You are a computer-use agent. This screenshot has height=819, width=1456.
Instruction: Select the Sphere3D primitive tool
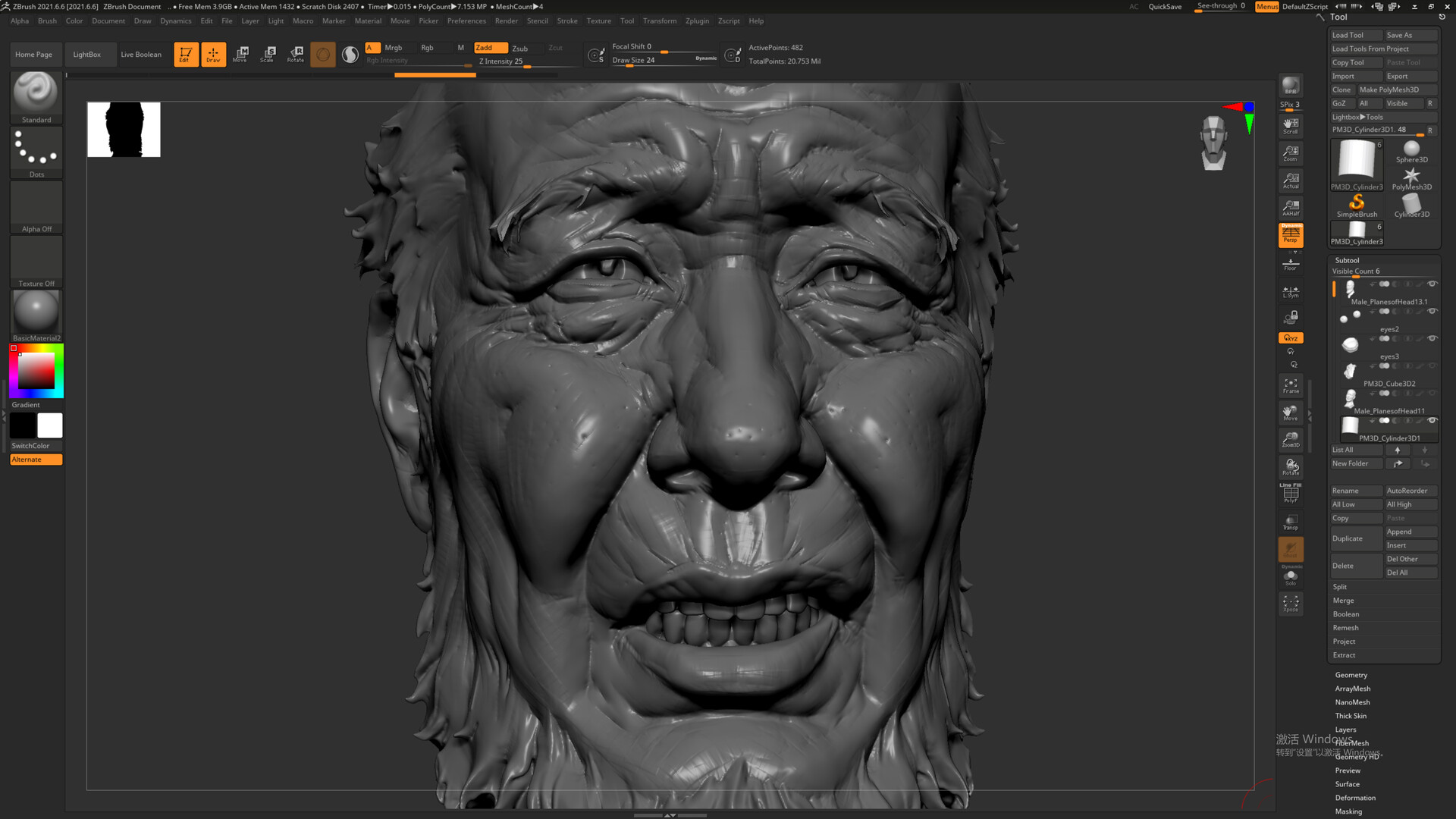(x=1411, y=149)
